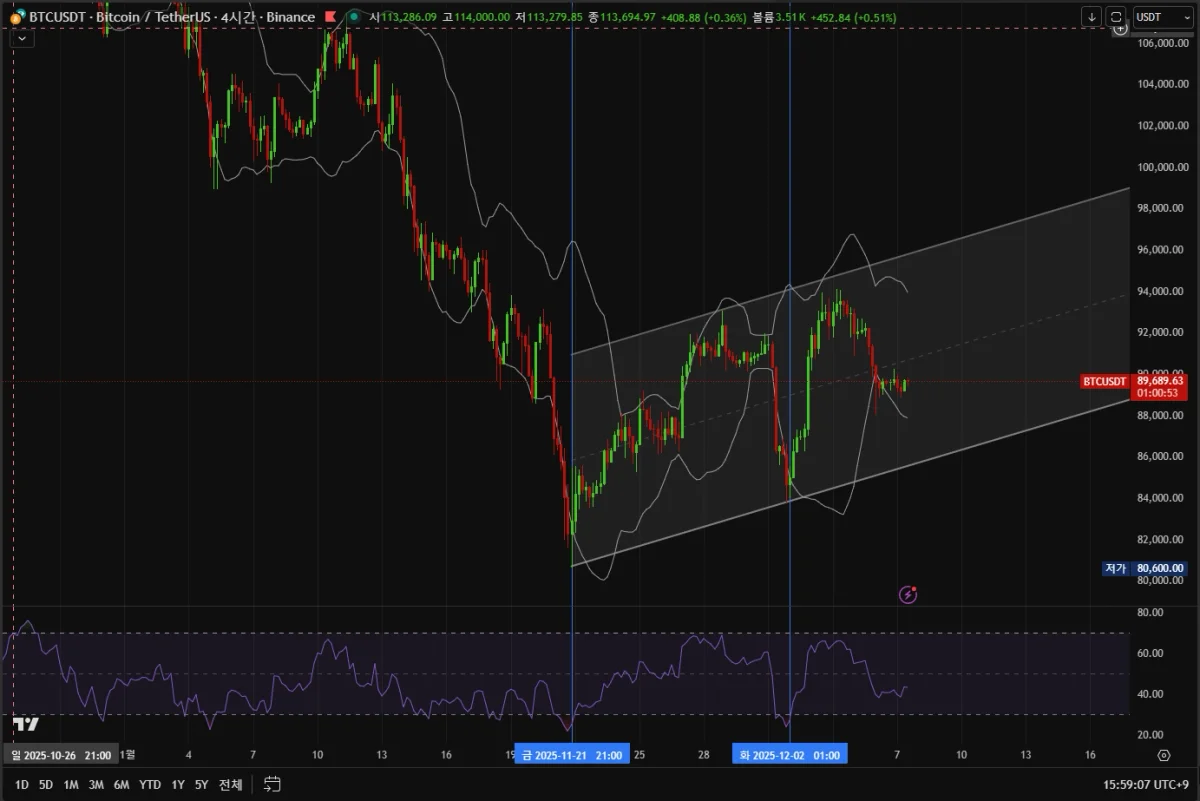Click the RSI 60.00 scale value
Viewport: 1200px width, 801px height.
(1151, 653)
